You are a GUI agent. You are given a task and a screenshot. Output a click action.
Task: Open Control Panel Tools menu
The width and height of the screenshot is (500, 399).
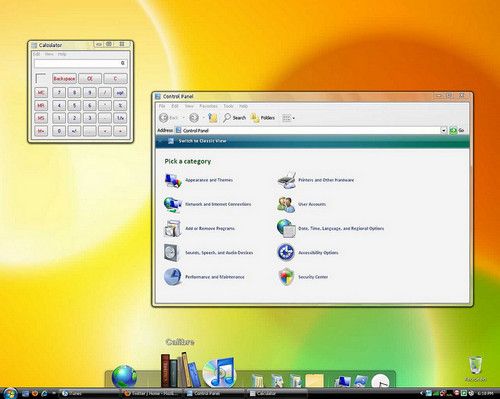point(228,106)
